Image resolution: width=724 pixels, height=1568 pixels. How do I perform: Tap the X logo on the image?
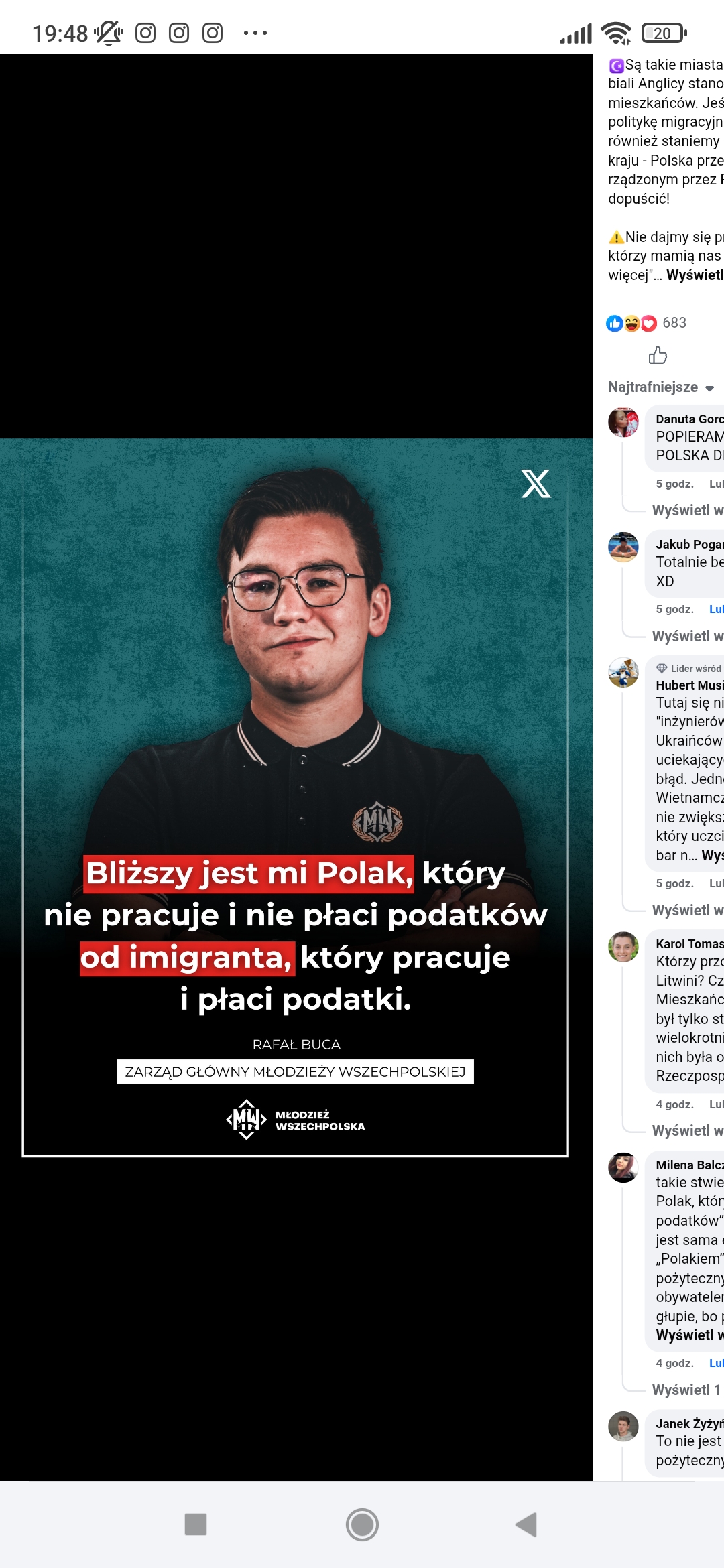536,483
